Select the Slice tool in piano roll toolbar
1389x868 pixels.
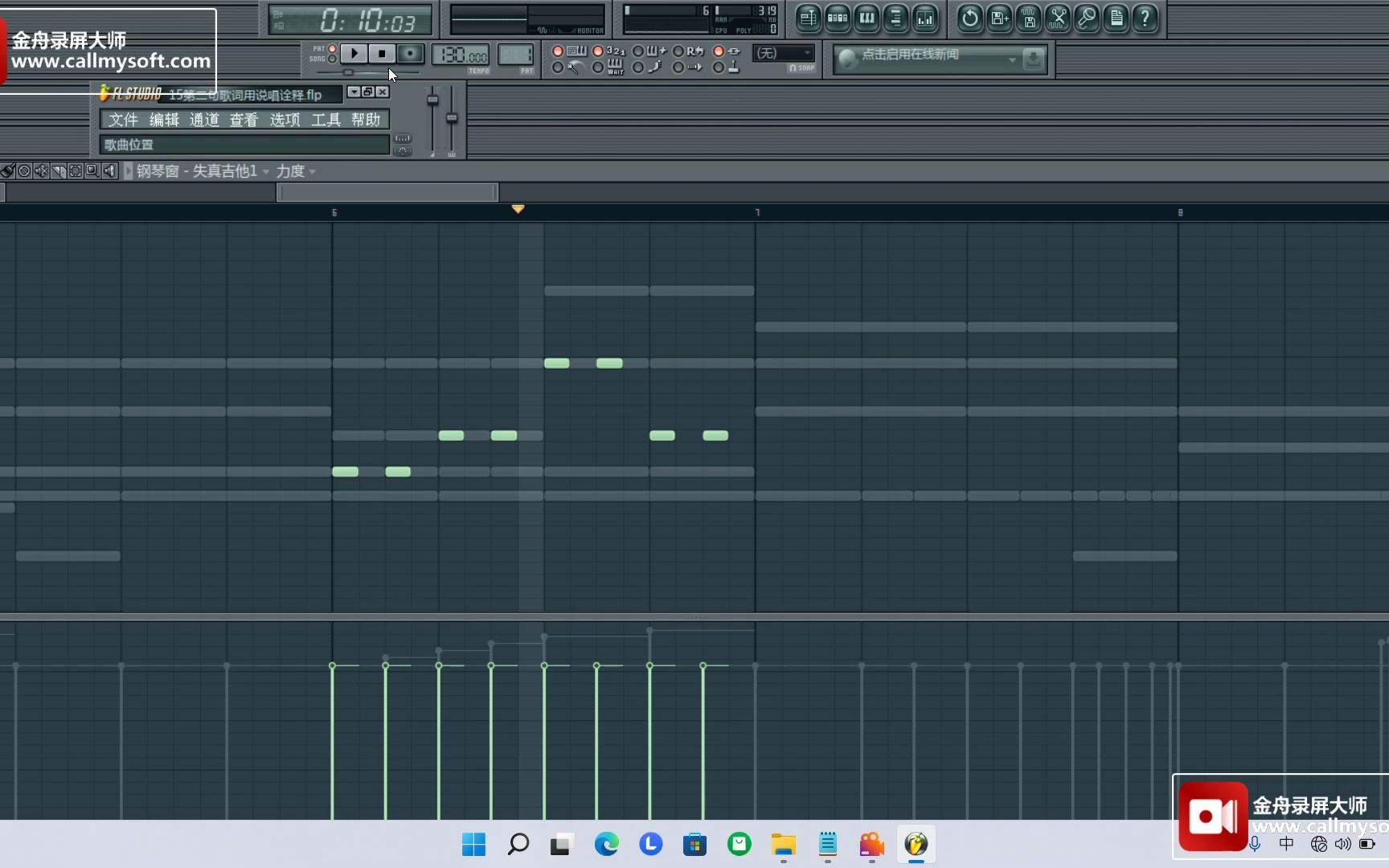tap(58, 170)
